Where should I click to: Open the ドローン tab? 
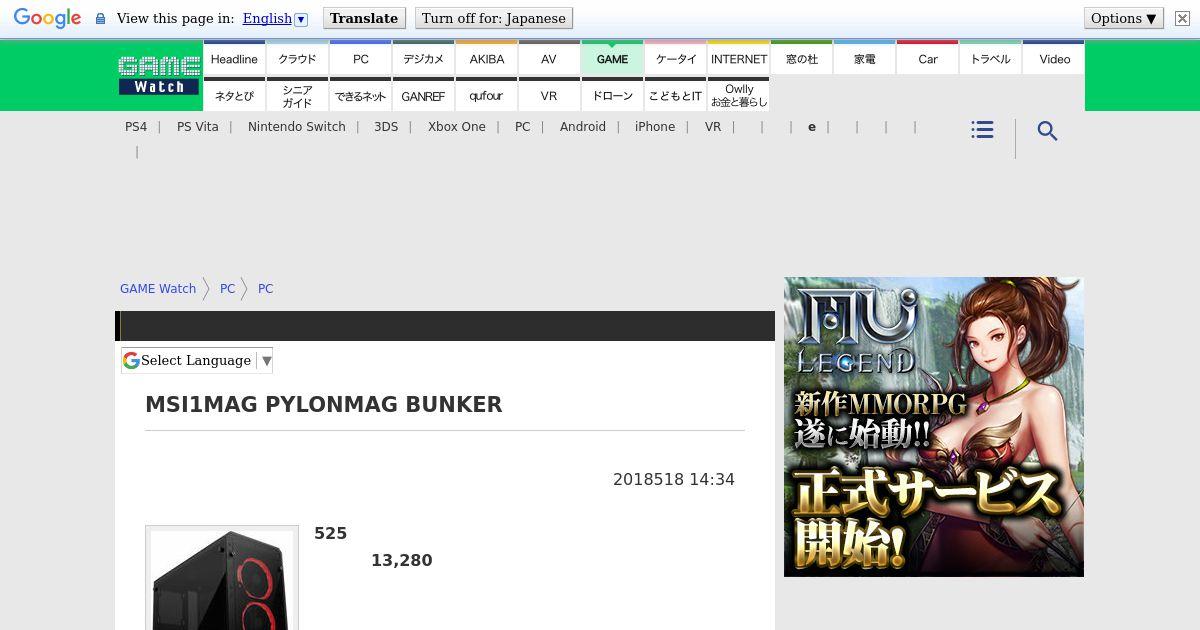[612, 96]
